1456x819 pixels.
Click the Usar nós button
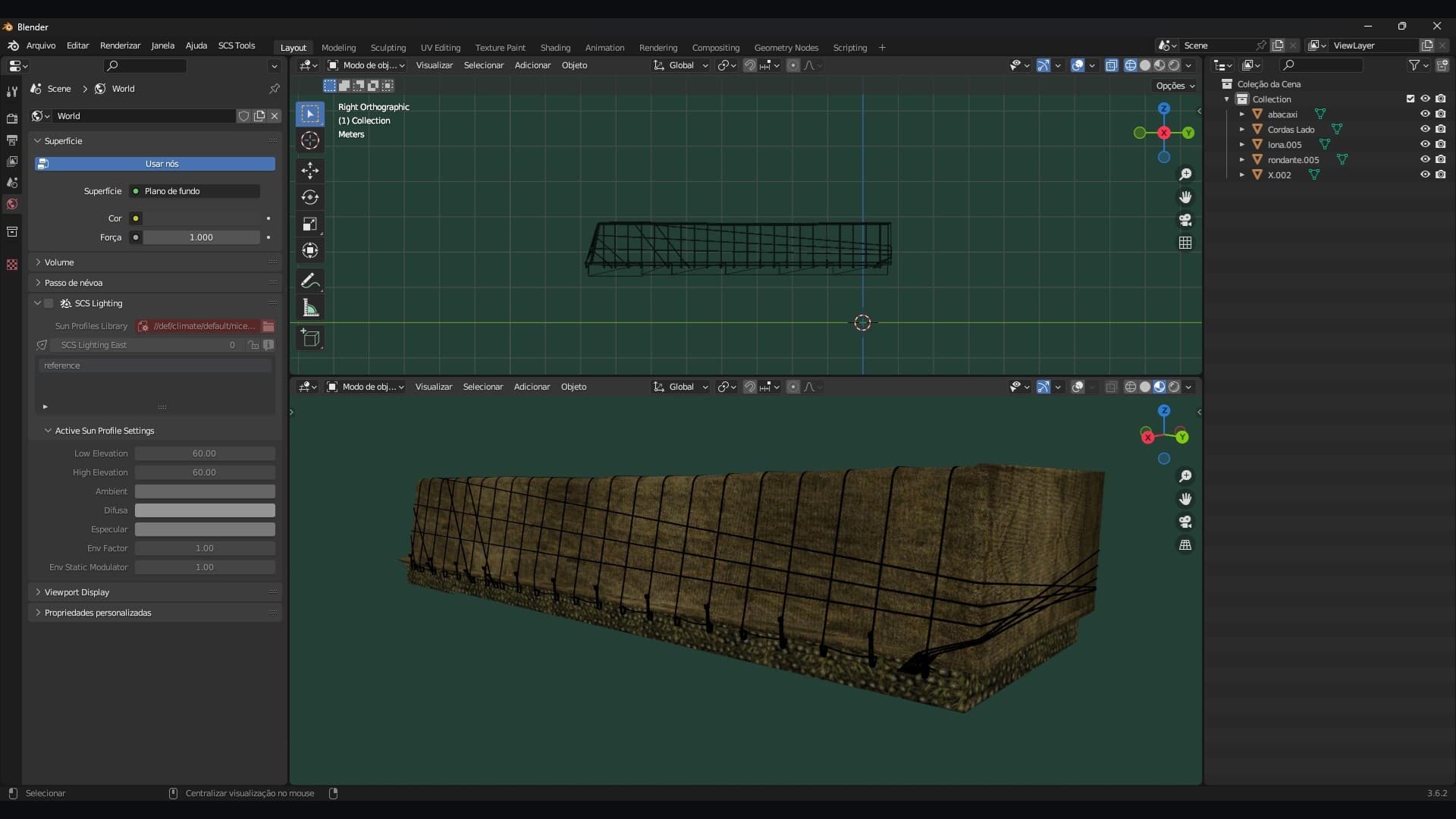click(x=155, y=164)
